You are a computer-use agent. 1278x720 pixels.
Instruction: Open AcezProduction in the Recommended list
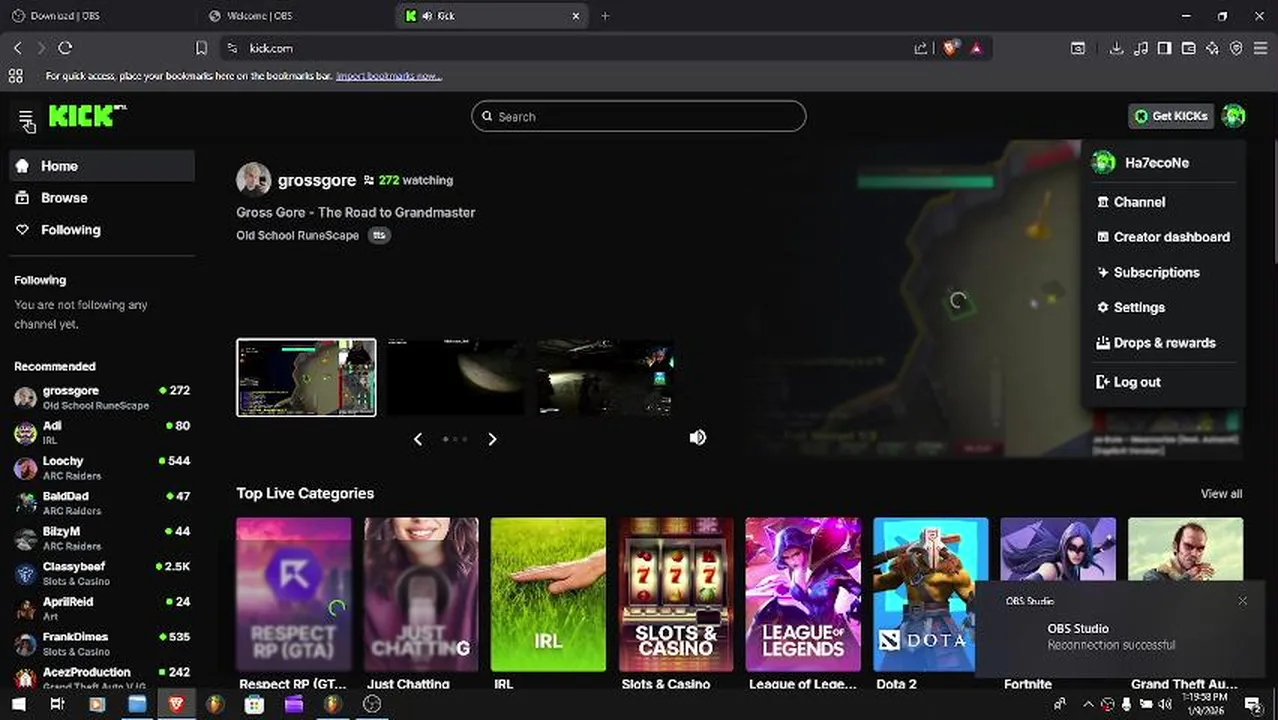click(x=102, y=677)
